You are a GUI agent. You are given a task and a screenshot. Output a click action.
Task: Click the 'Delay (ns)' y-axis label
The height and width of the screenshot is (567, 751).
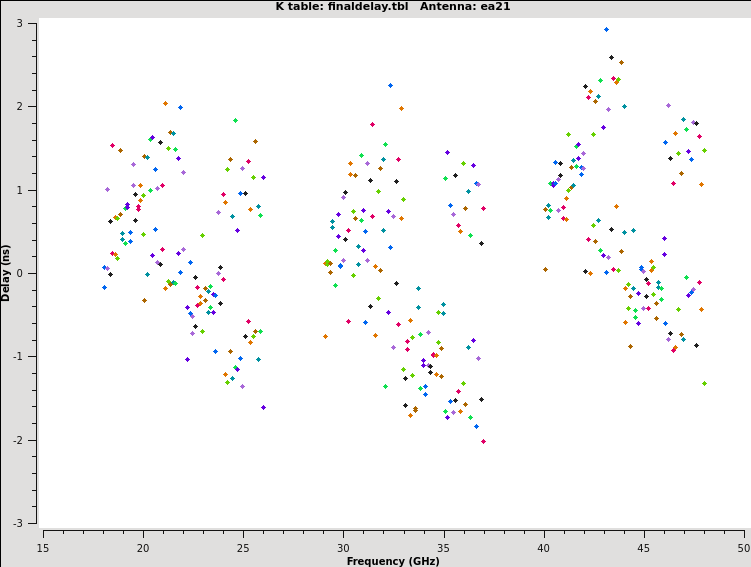click(x=7, y=272)
